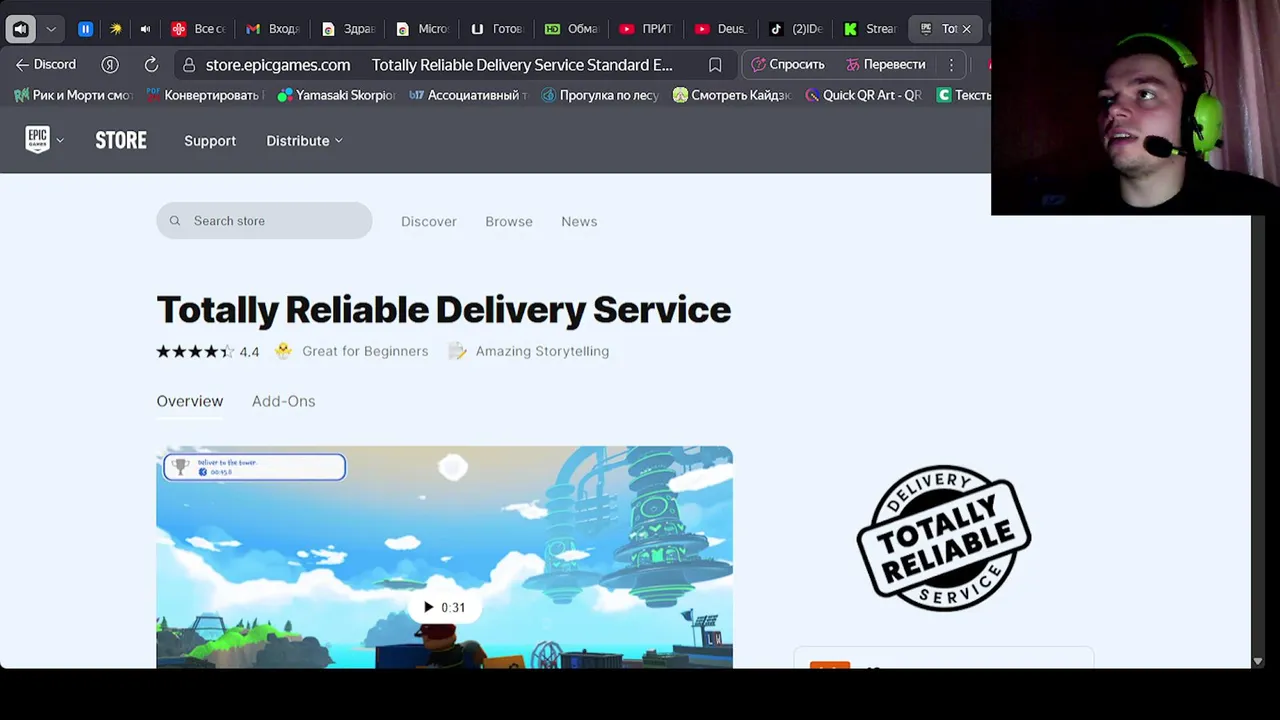Click the page title heading
This screenshot has width=1280, height=720.
(x=444, y=310)
